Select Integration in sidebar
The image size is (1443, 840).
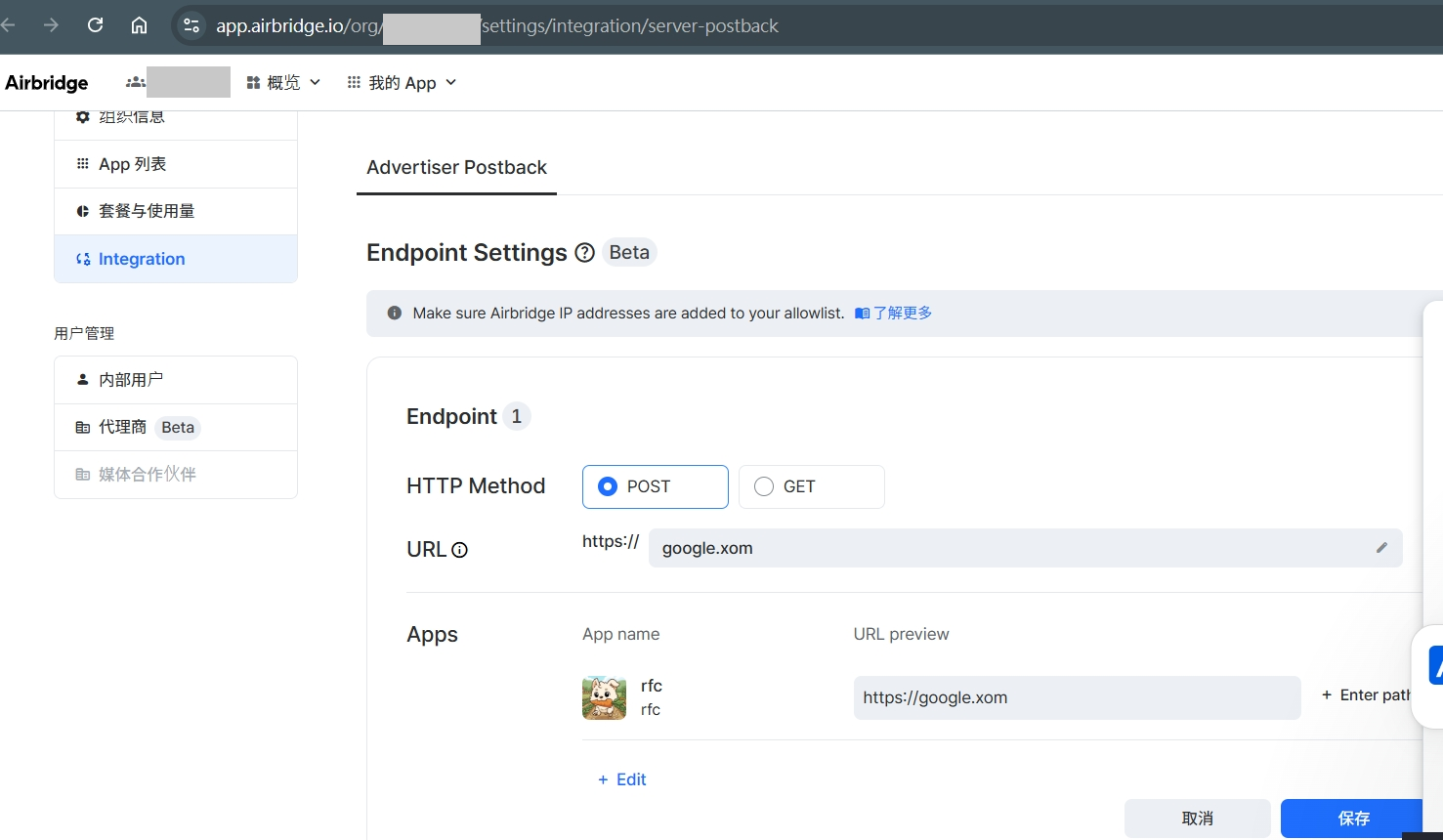click(x=176, y=259)
